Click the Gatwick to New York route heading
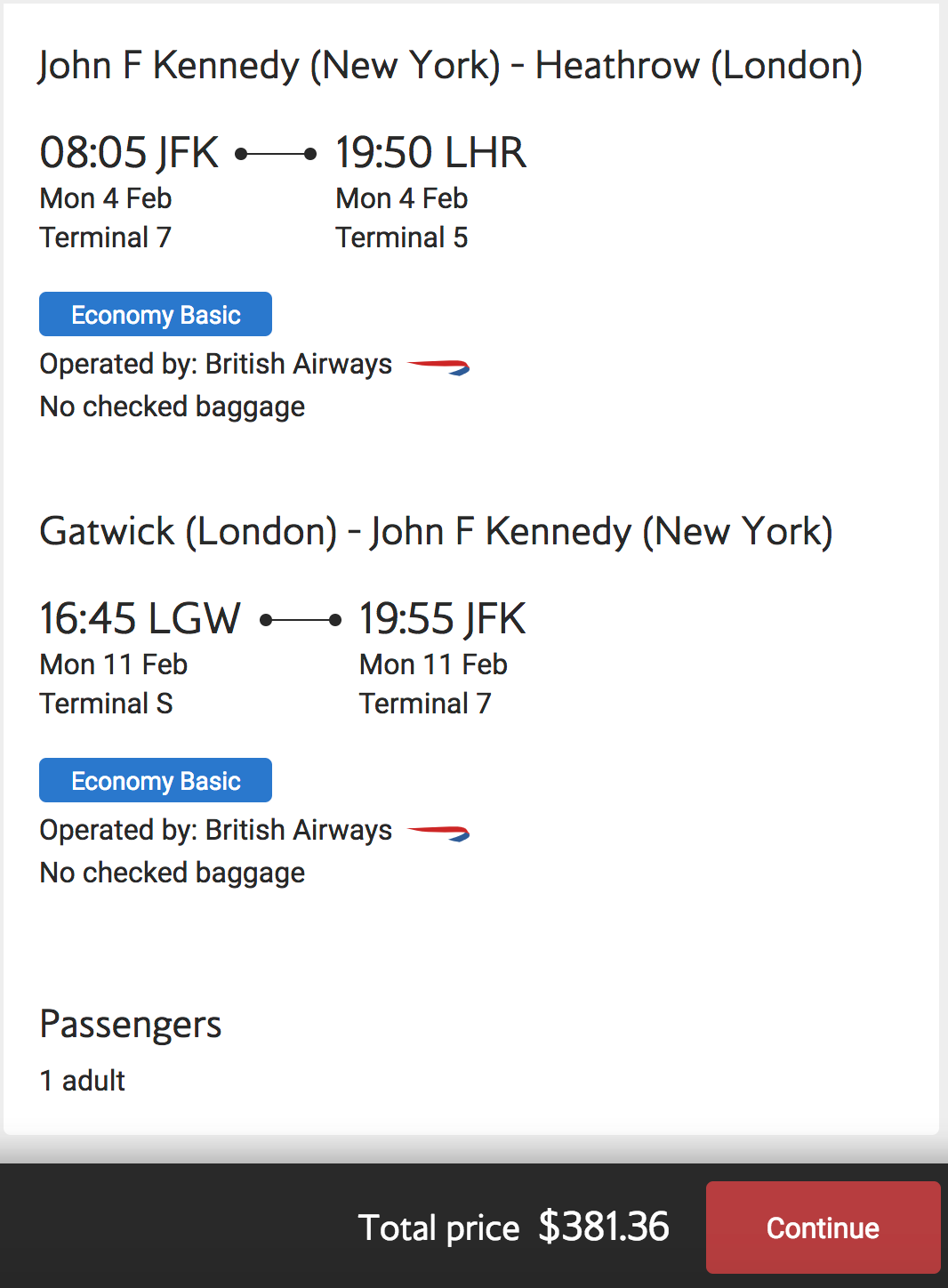 436,532
